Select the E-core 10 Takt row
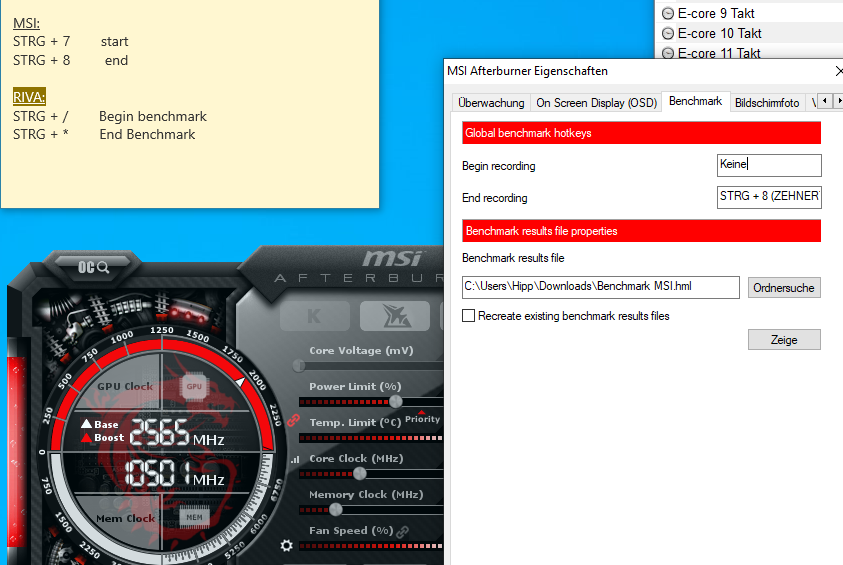The width and height of the screenshot is (843, 565). pyautogui.click(x=749, y=33)
